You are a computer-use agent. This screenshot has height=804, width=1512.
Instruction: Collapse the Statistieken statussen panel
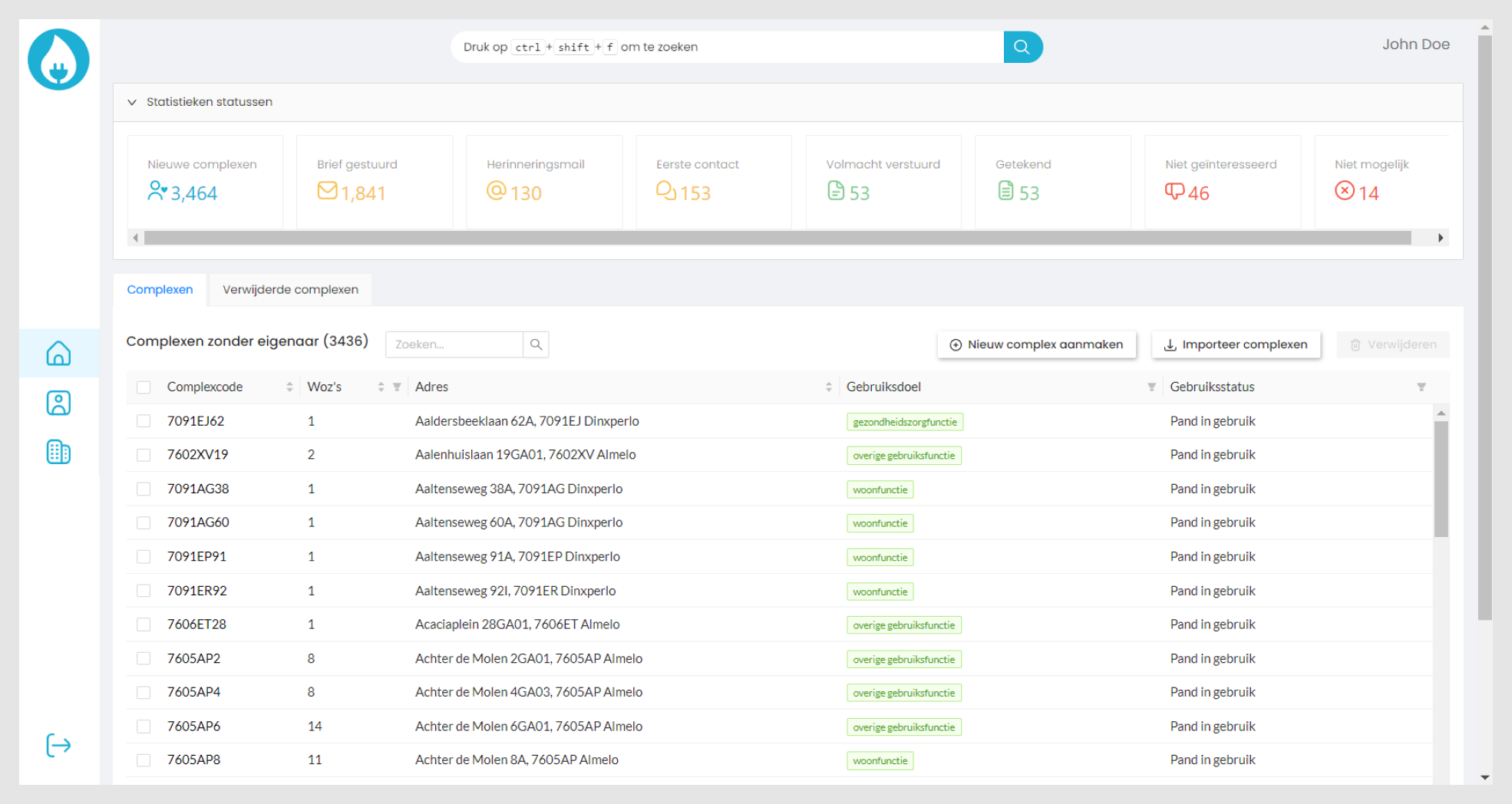(x=132, y=102)
